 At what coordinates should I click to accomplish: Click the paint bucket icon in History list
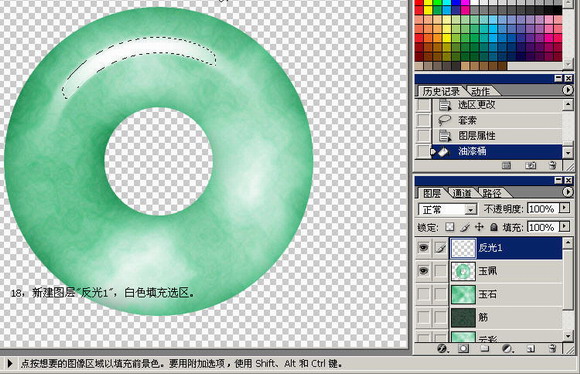(x=443, y=152)
